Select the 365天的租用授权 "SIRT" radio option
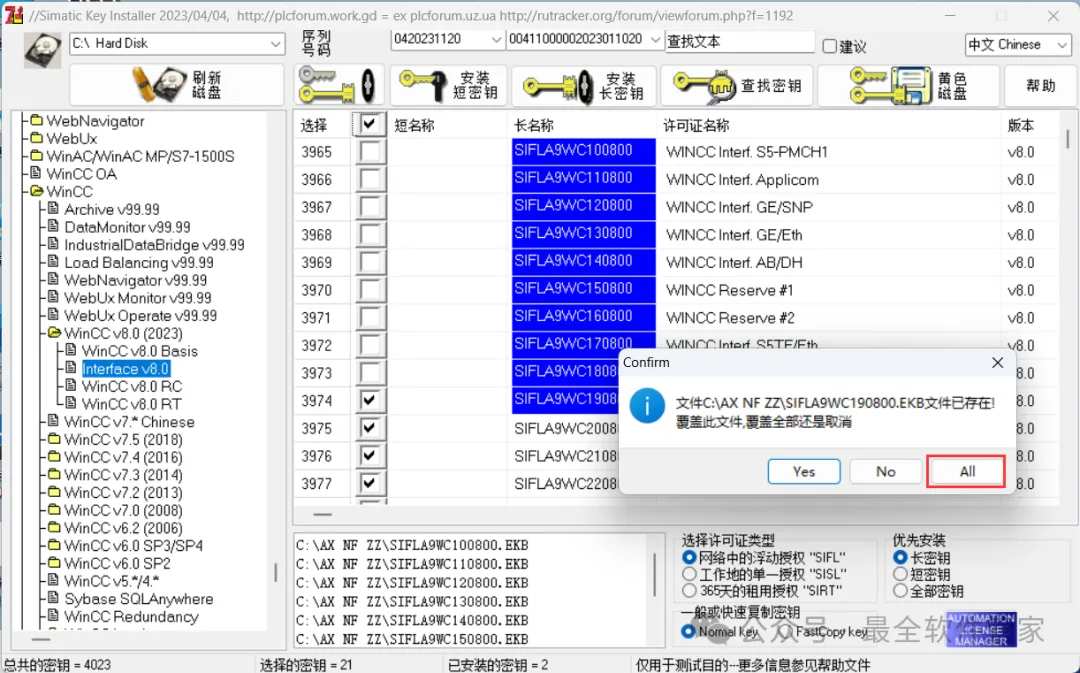This screenshot has height=673, width=1080. [689, 590]
